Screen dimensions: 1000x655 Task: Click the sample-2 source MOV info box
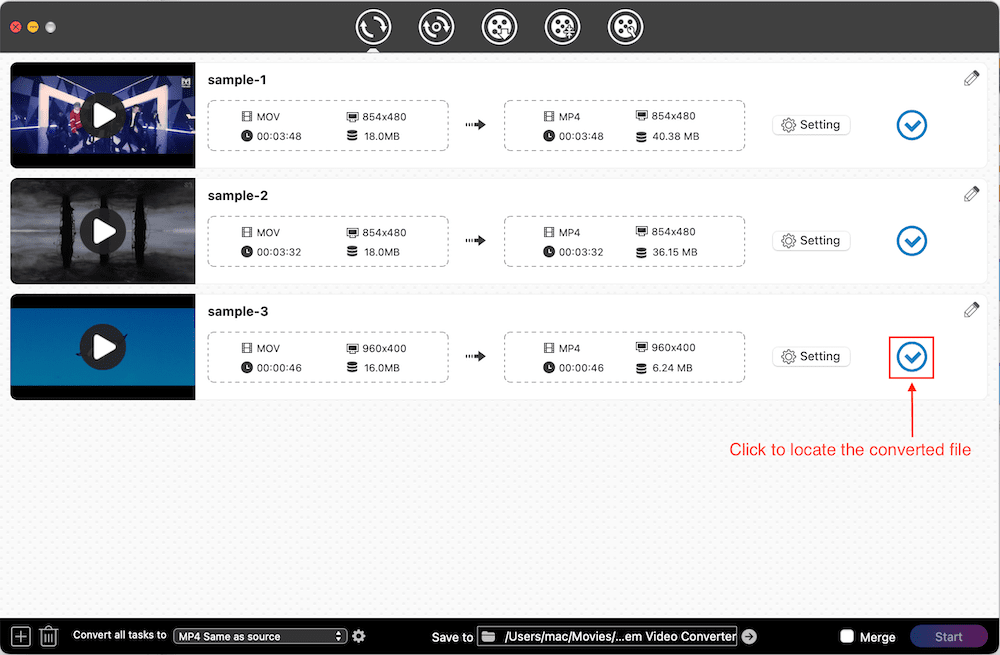(x=328, y=241)
